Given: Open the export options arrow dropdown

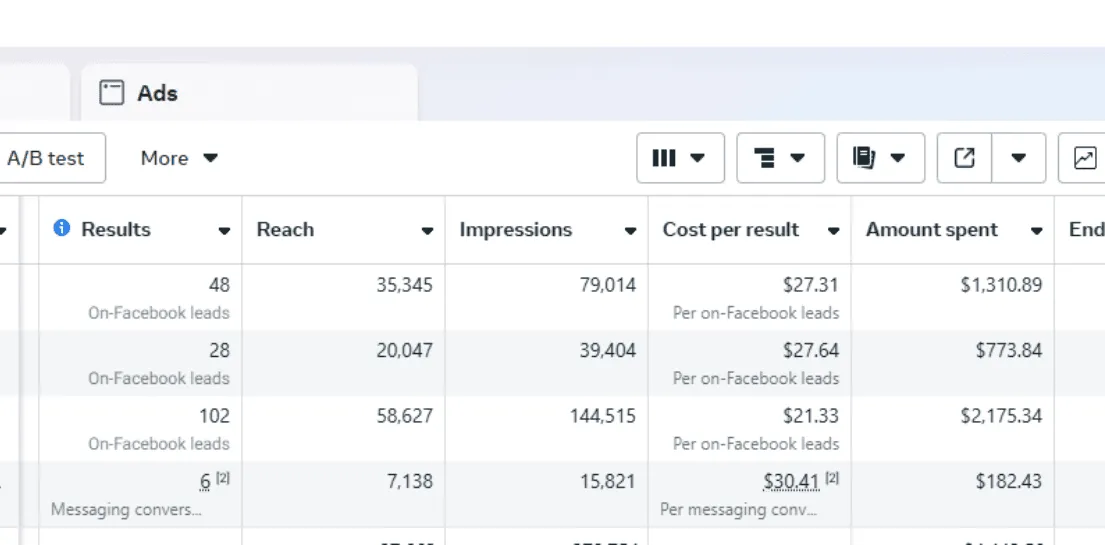Looking at the screenshot, I should pos(1018,158).
